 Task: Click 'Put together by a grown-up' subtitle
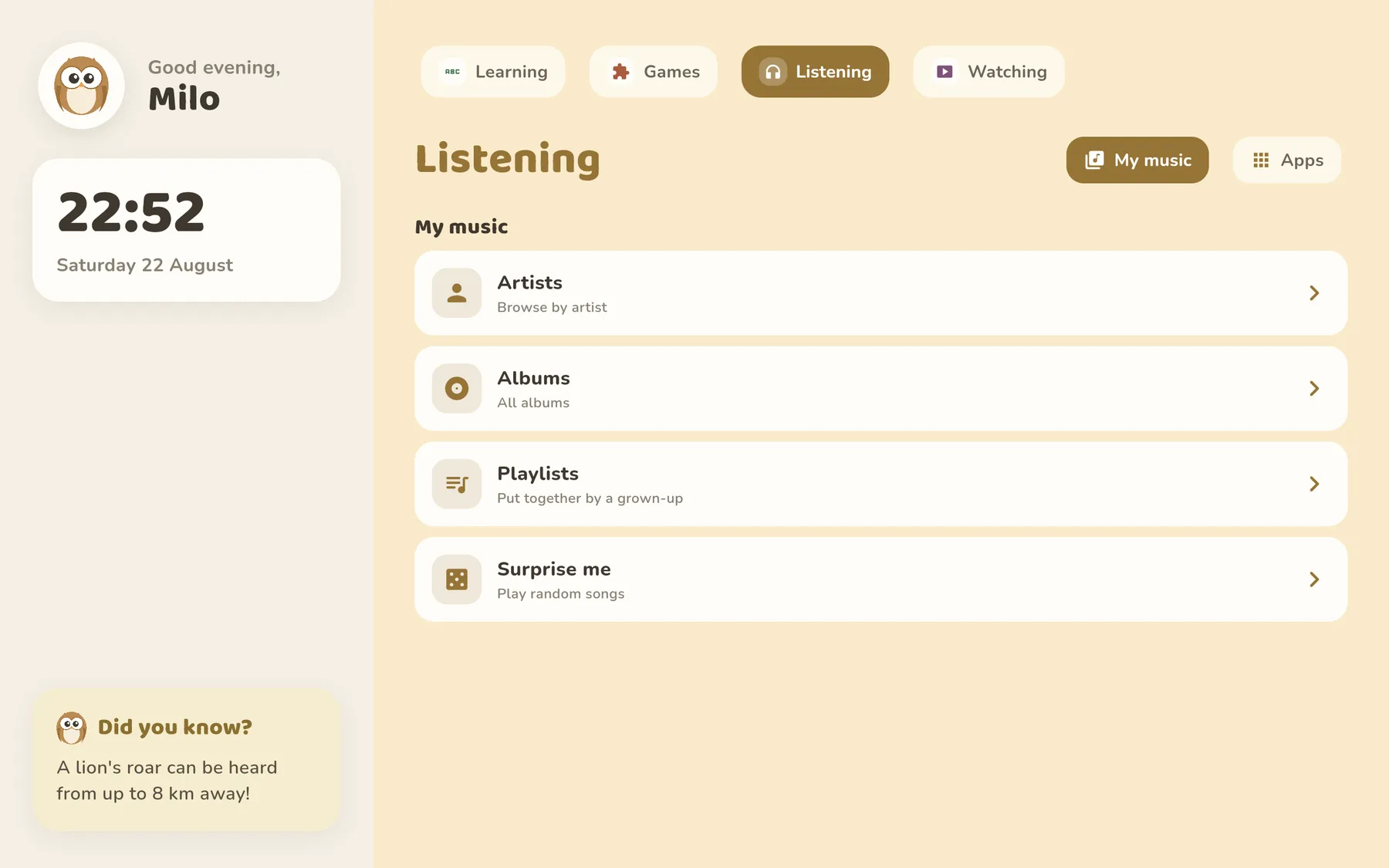click(590, 498)
